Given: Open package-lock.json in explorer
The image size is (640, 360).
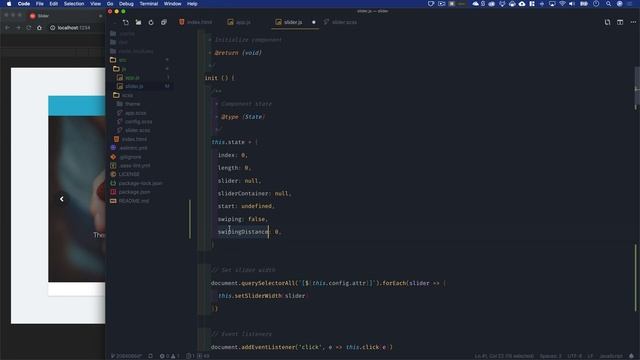Looking at the screenshot, I should click(139, 183).
